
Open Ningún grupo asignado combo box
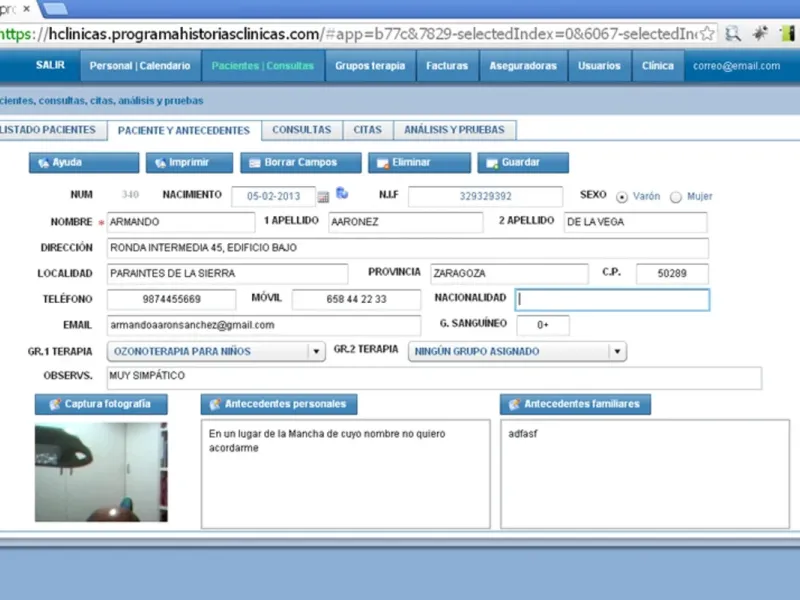coord(517,352)
